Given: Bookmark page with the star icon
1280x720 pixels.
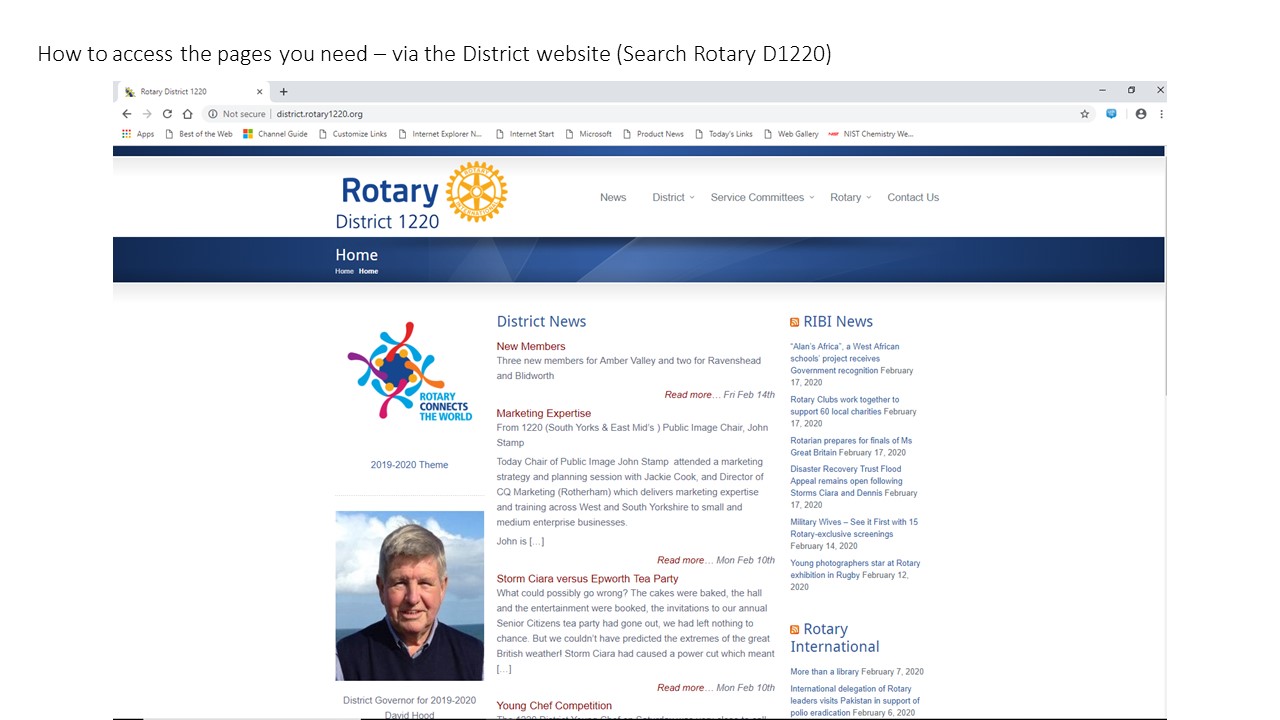Looking at the screenshot, I should pos(1084,114).
